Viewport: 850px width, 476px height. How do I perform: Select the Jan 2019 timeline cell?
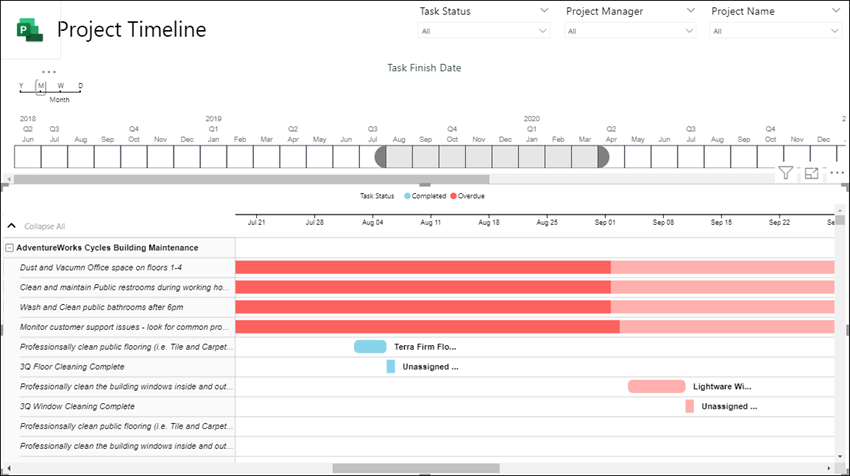point(214,157)
